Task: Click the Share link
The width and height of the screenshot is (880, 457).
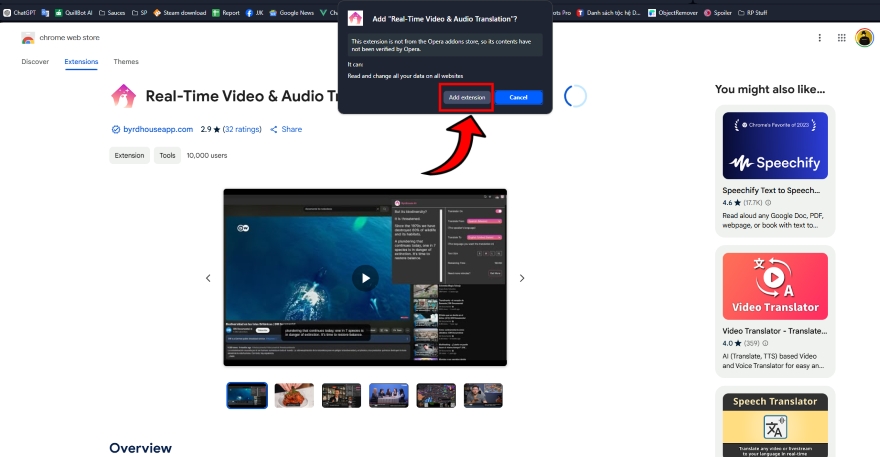Action: 286,129
